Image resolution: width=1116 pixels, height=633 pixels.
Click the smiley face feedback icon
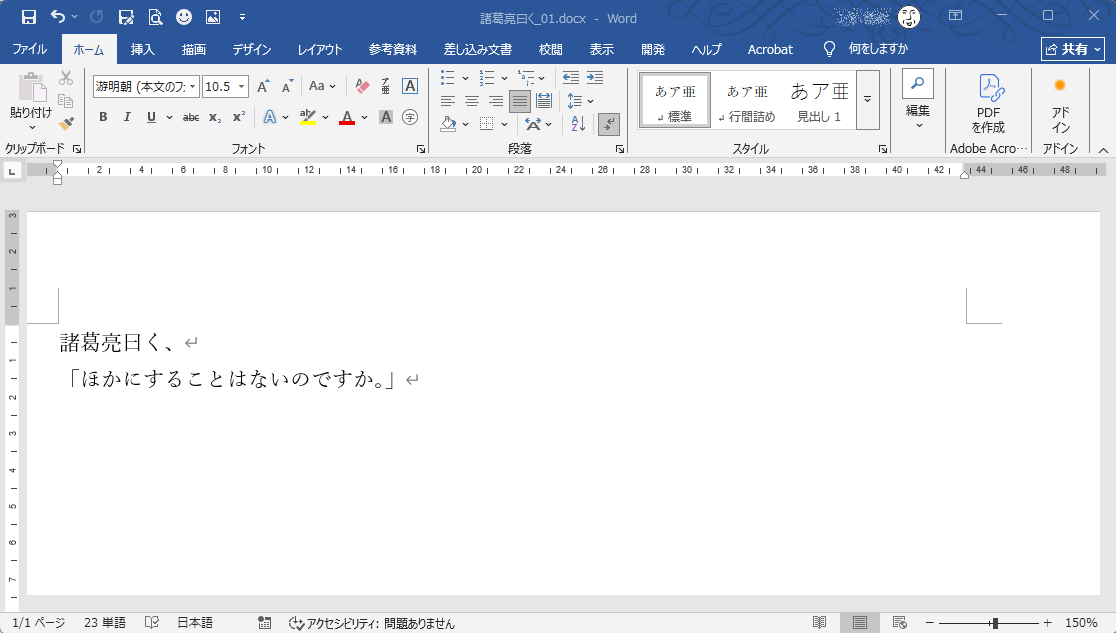tap(184, 17)
